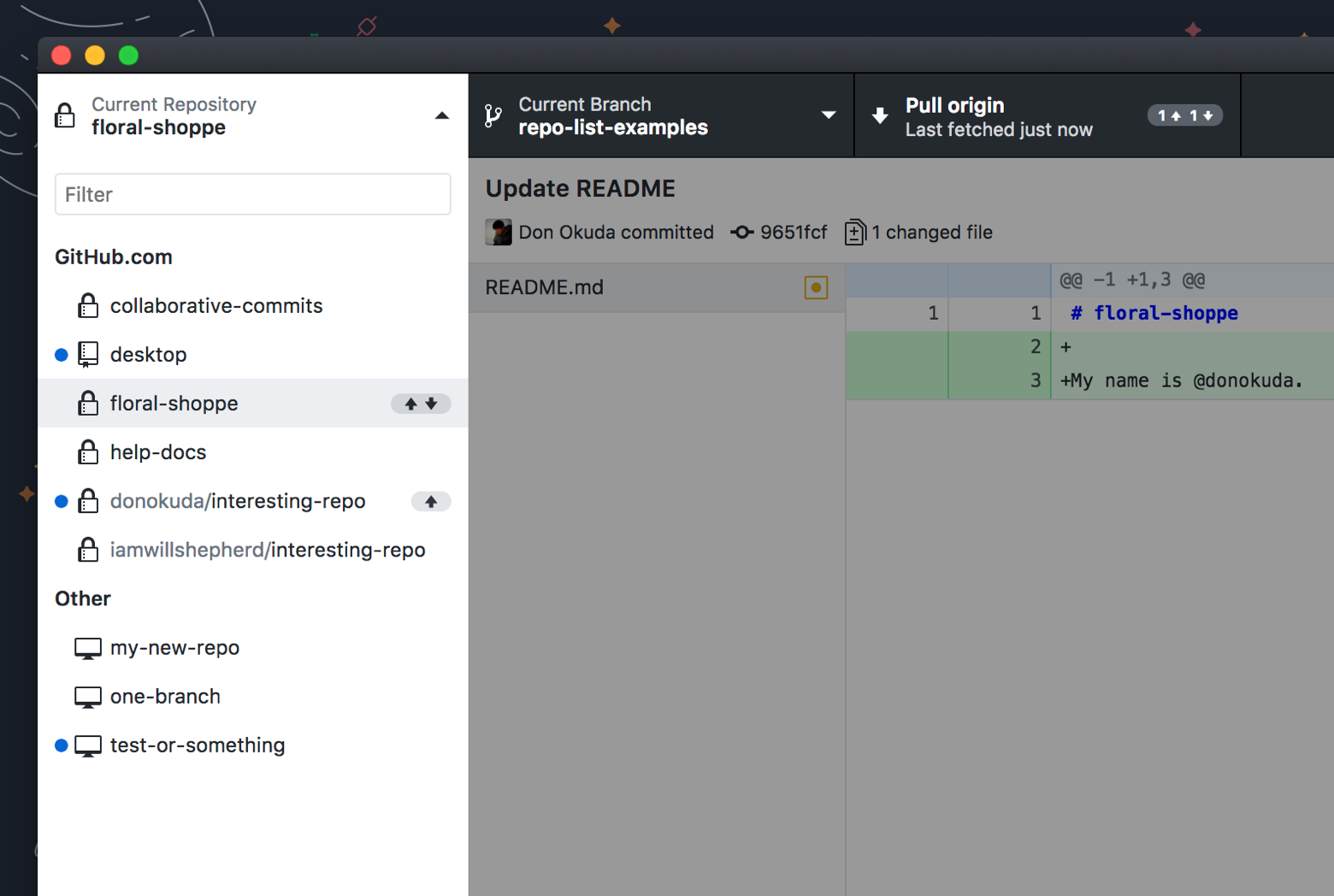The height and width of the screenshot is (896, 1334).
Task: Select the desktop repository
Action: click(x=253, y=354)
